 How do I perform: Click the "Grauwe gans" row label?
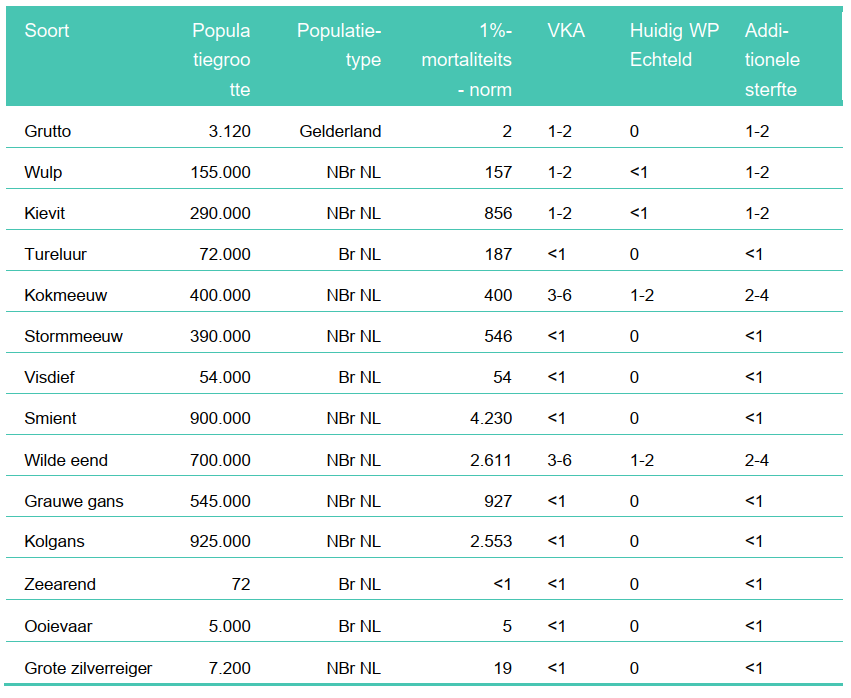point(74,501)
